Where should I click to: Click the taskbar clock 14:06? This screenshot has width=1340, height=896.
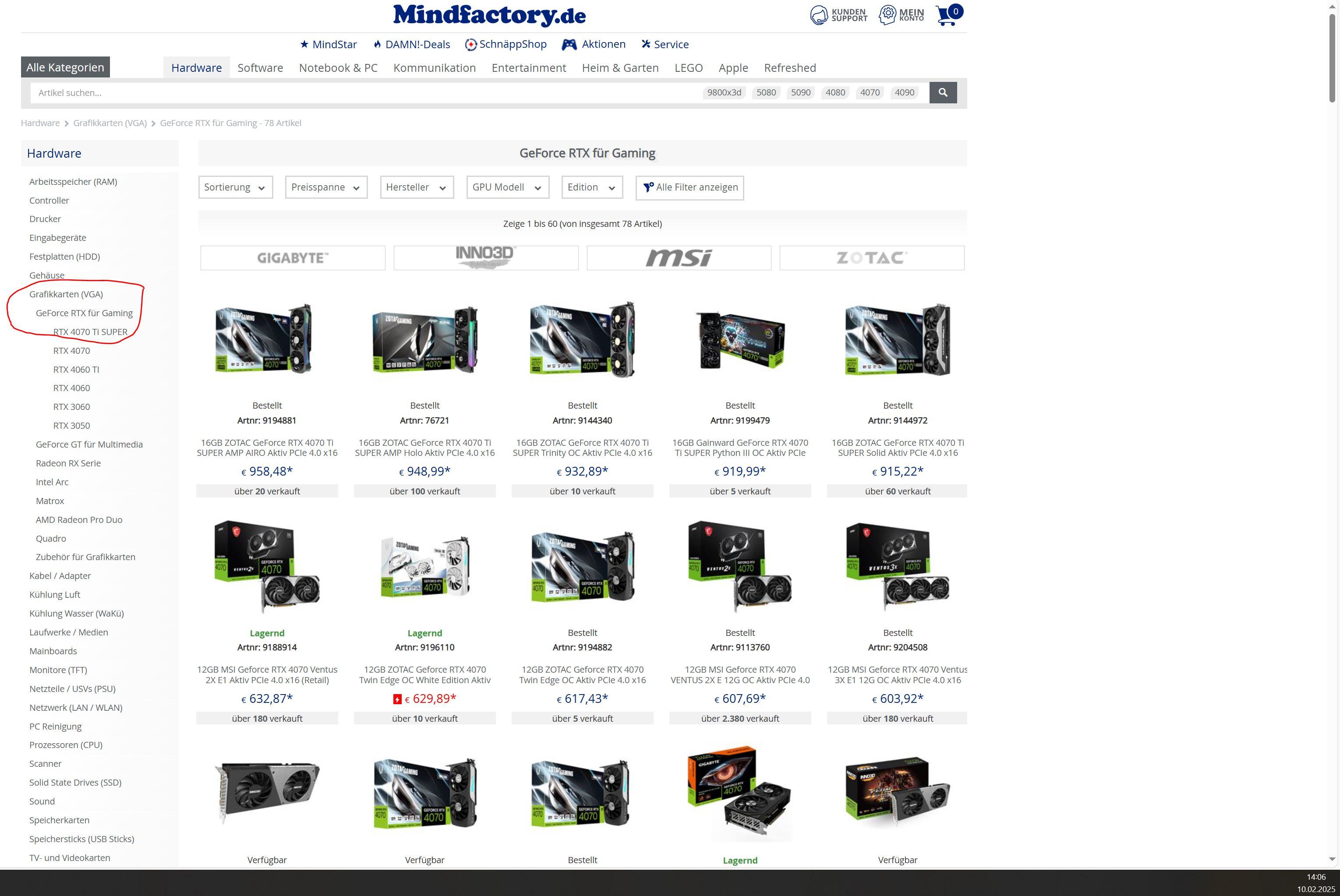1315,877
